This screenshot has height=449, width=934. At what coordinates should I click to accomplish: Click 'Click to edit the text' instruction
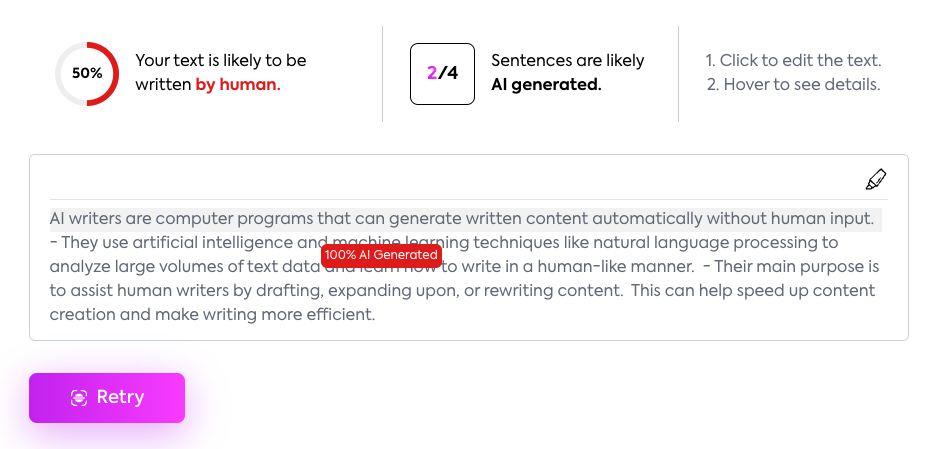coord(793,60)
